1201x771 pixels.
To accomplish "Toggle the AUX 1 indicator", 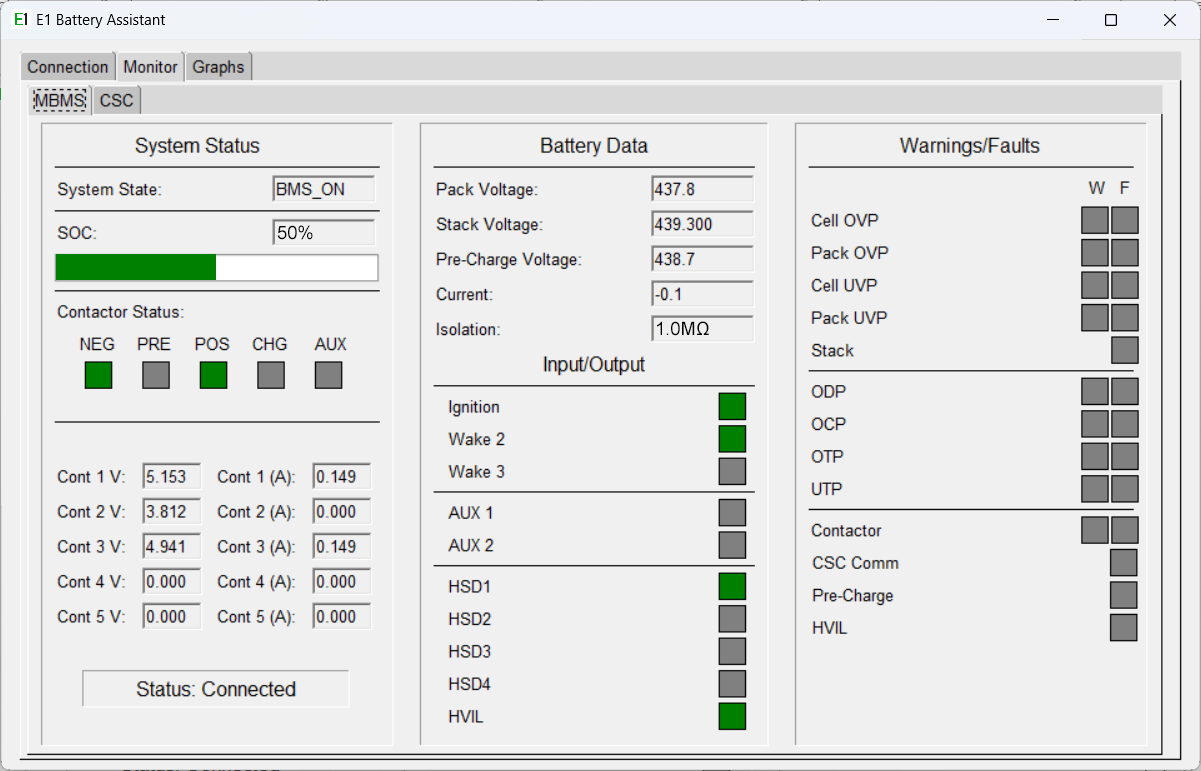I will click(x=732, y=512).
